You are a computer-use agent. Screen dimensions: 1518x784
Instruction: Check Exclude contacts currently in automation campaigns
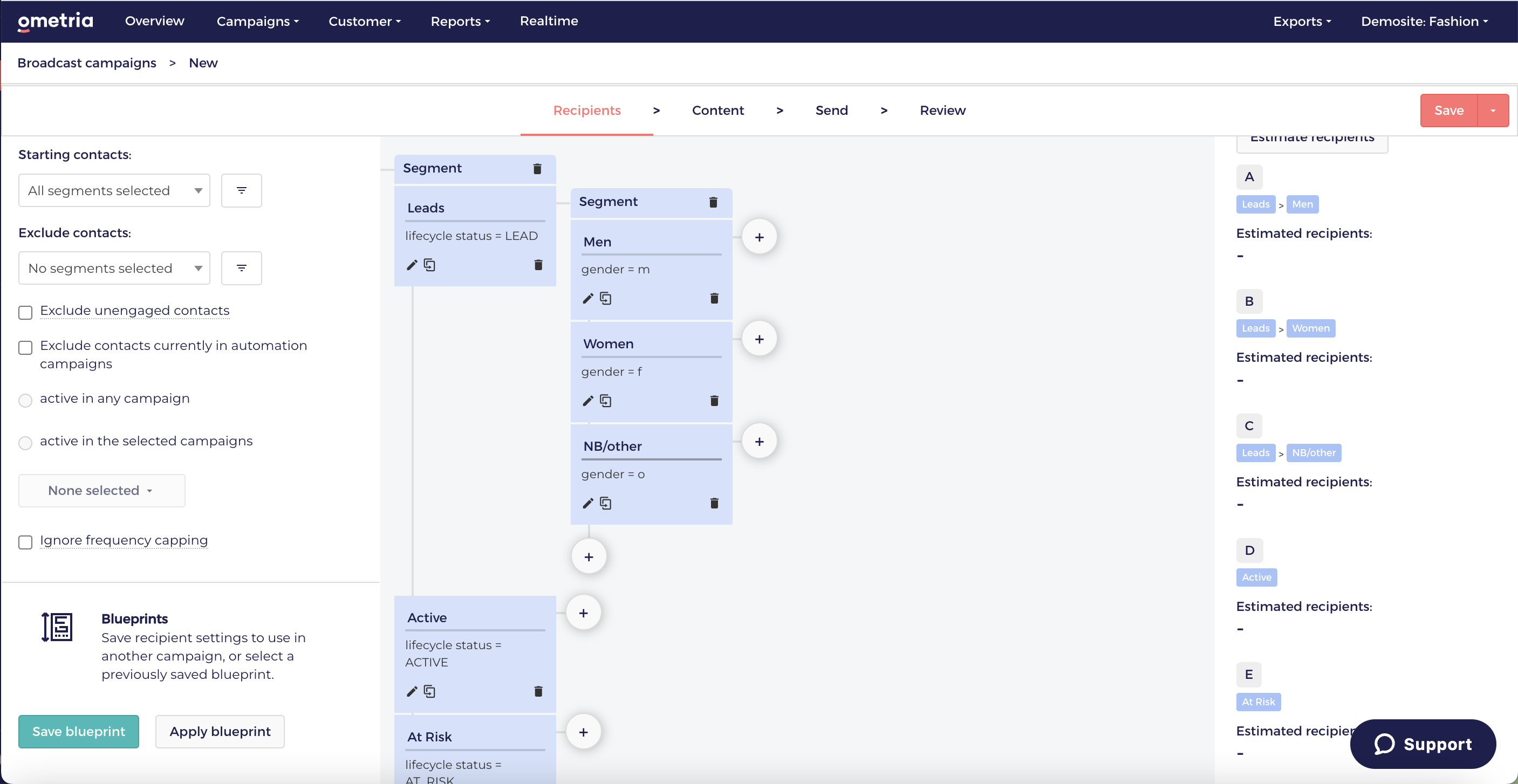(25, 348)
